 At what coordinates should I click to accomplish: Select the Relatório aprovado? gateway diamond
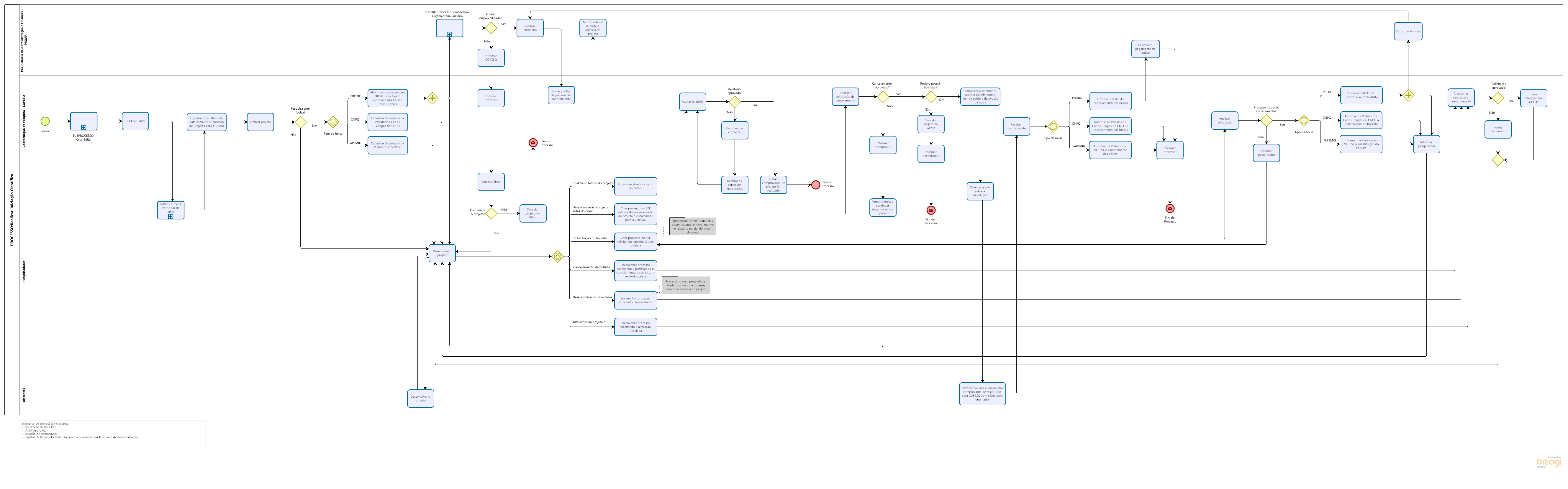coord(735,102)
